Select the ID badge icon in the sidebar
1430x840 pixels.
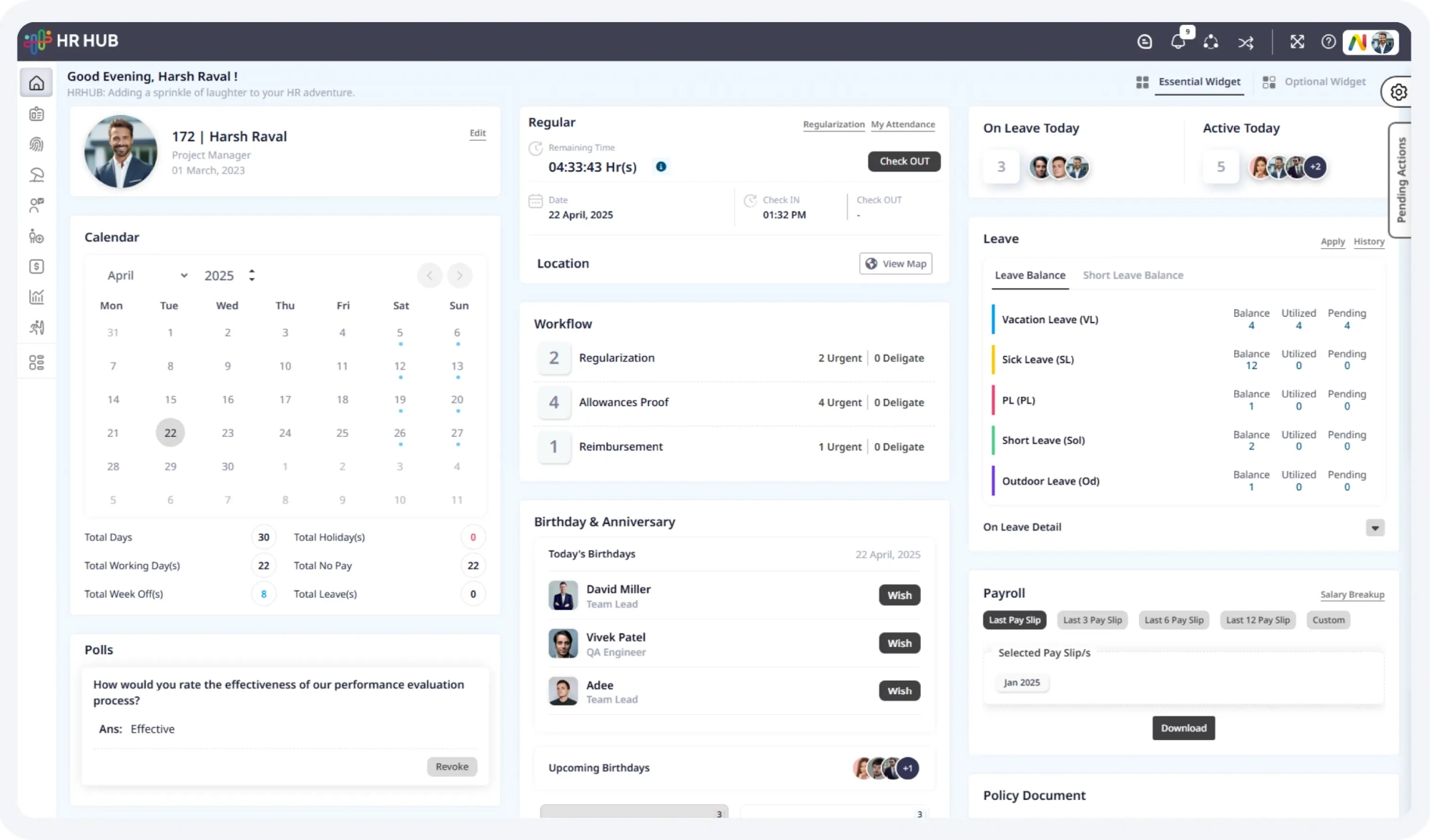click(x=36, y=114)
